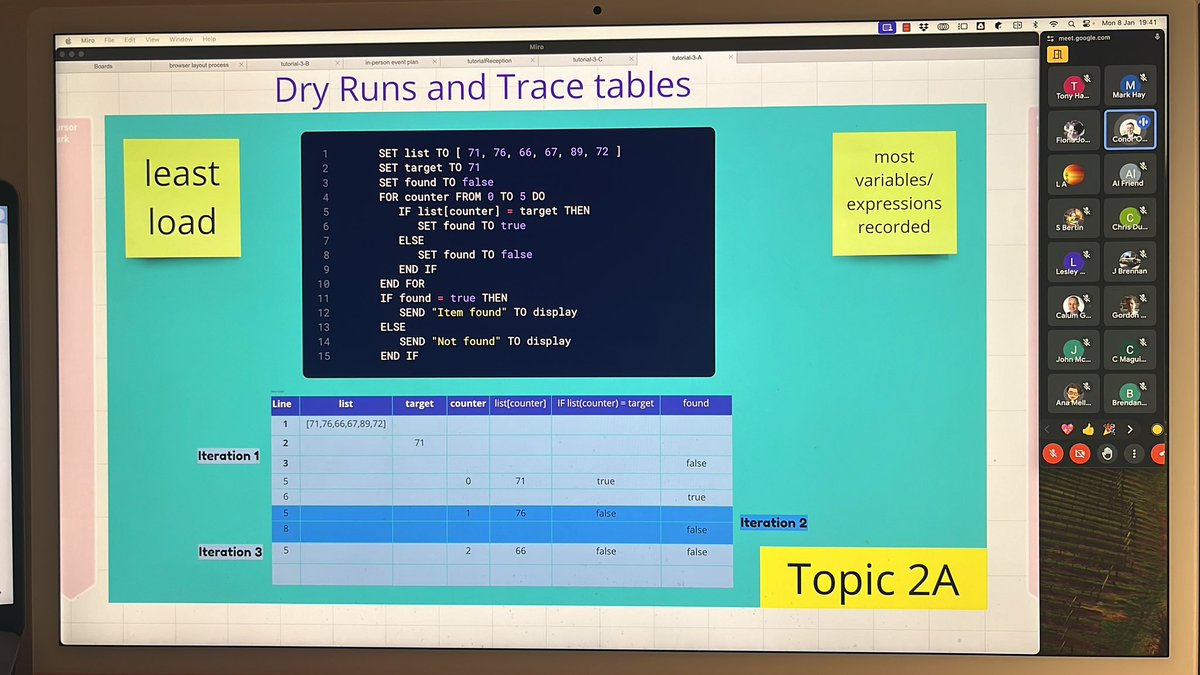This screenshot has height=675, width=1200.
Task: Pick the yellow skin tone swatch
Action: (x=1156, y=430)
